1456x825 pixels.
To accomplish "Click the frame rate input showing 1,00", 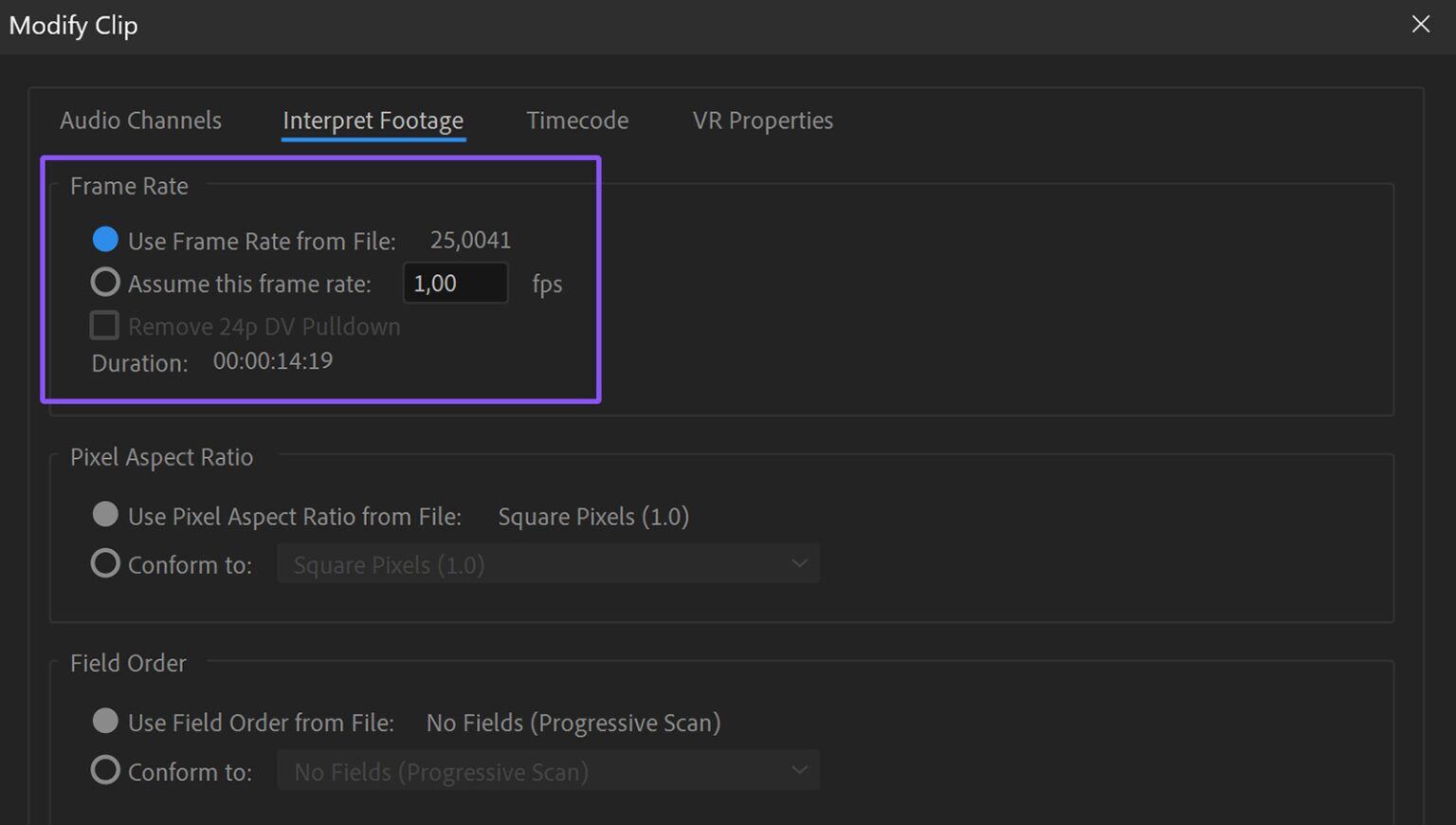I will tap(455, 283).
